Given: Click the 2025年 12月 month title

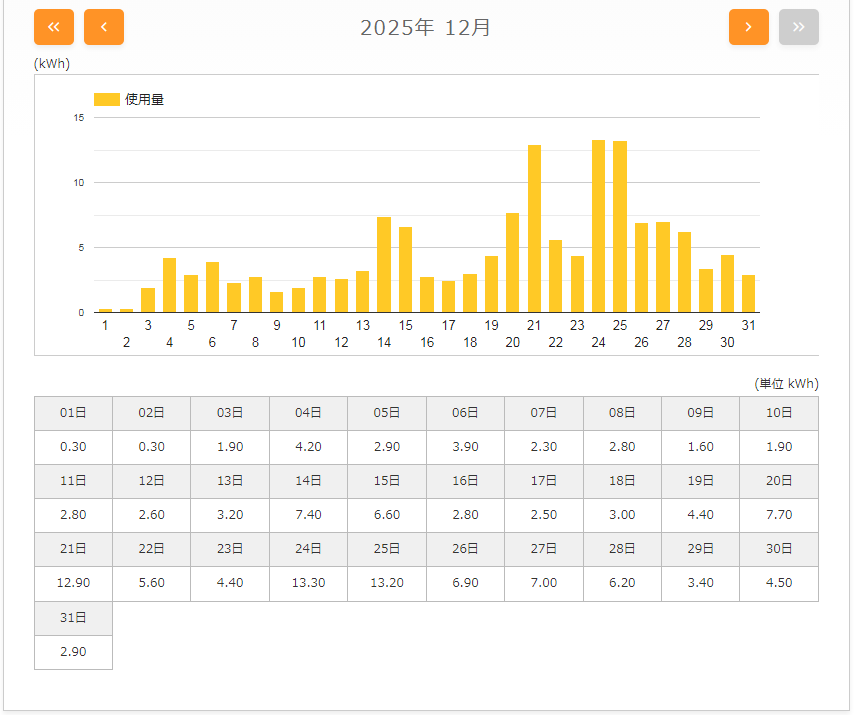Looking at the screenshot, I should click(x=426, y=28).
